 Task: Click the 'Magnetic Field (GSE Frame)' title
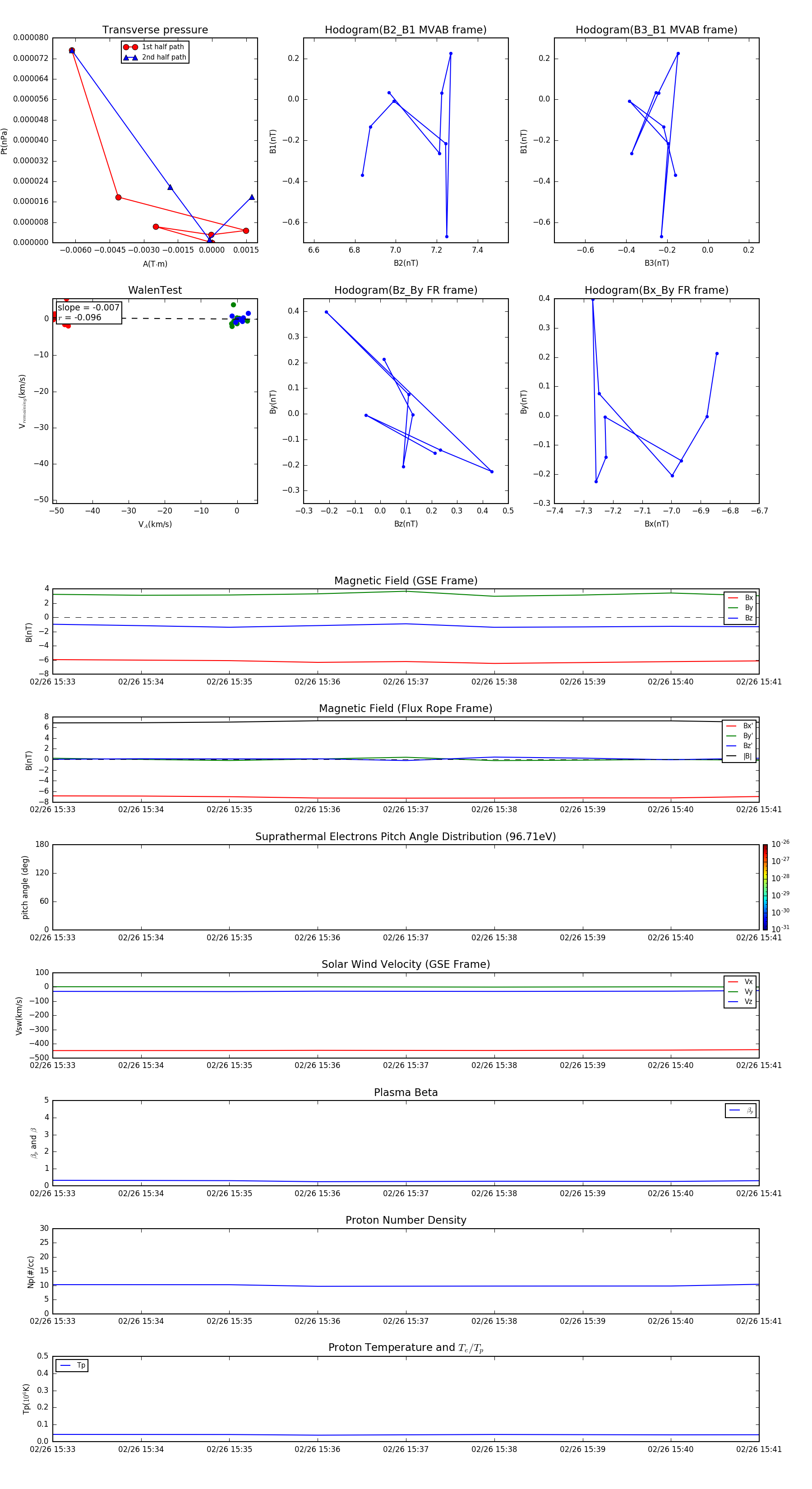(x=406, y=581)
